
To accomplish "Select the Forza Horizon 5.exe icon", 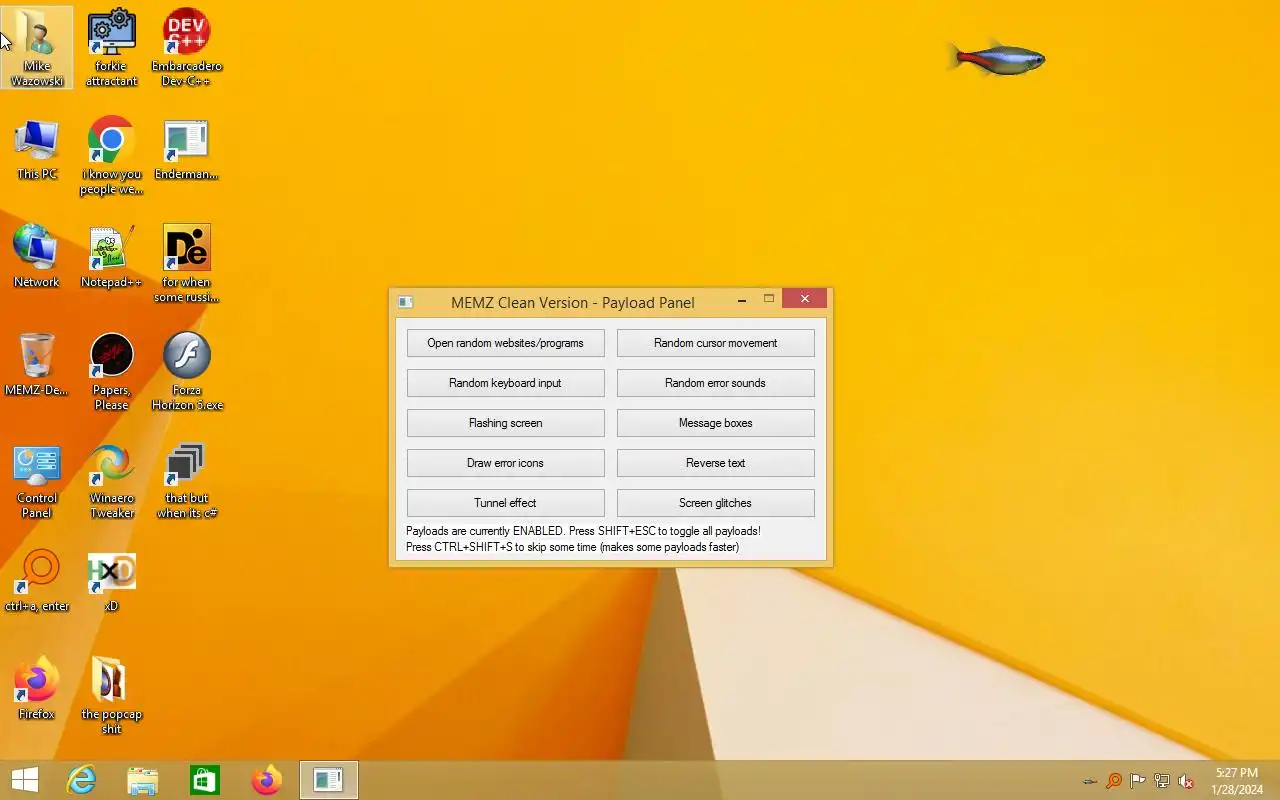I will (x=186, y=372).
